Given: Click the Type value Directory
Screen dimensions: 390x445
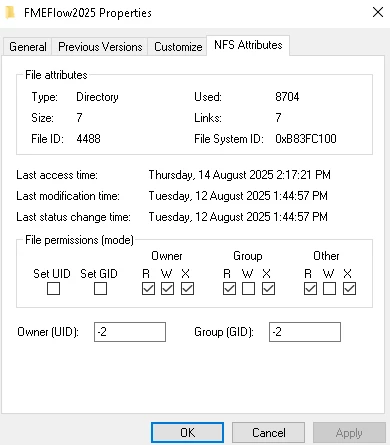Looking at the screenshot, I should pos(97,97).
